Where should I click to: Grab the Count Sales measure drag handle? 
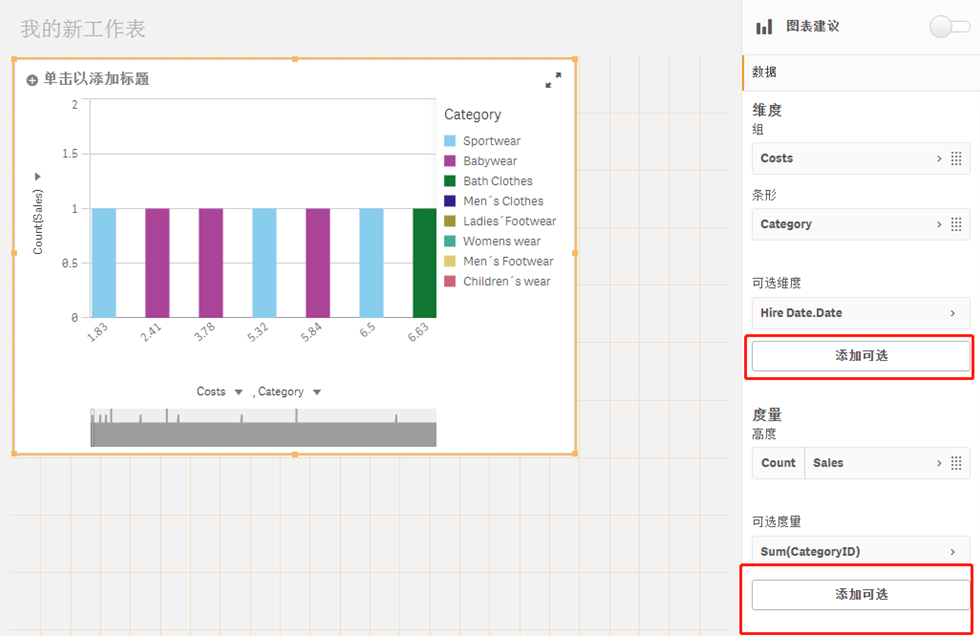tap(956, 463)
